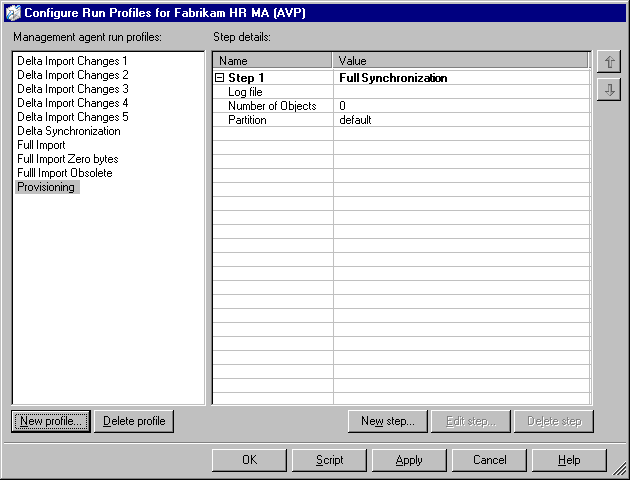
Task: Click the Name column header
Action: (272, 61)
